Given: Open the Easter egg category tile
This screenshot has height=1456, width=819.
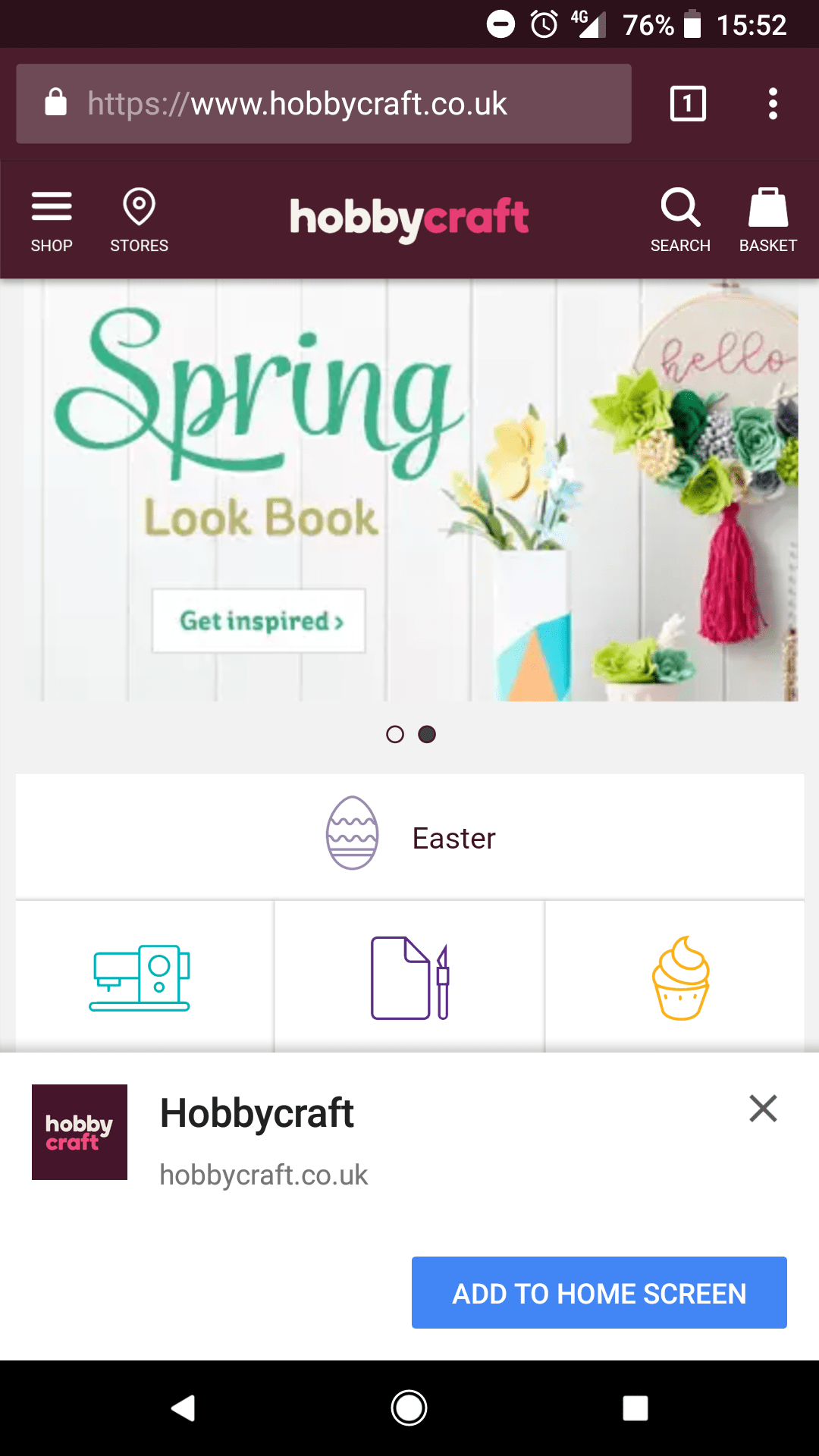Looking at the screenshot, I should click(410, 836).
